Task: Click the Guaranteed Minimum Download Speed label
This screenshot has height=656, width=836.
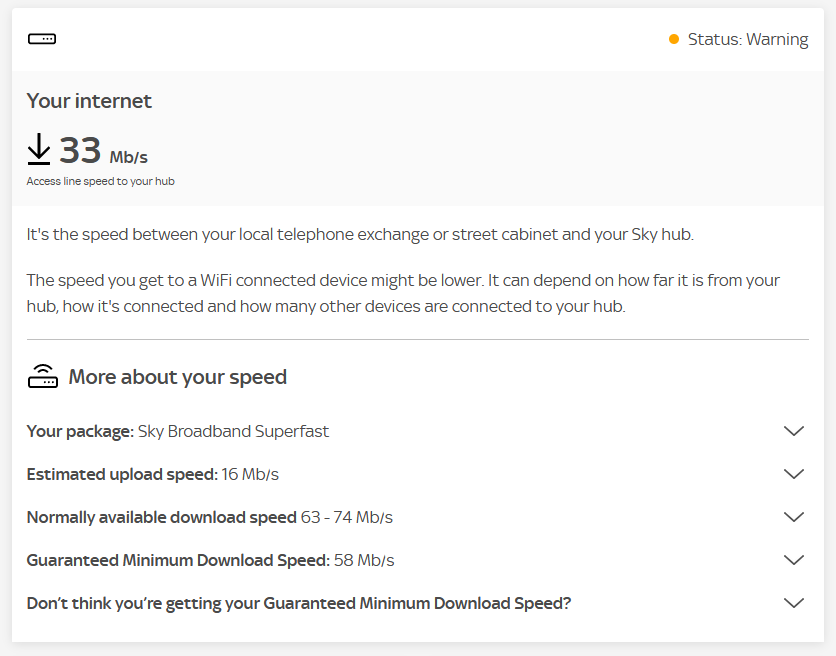Action: pyautogui.click(x=178, y=560)
